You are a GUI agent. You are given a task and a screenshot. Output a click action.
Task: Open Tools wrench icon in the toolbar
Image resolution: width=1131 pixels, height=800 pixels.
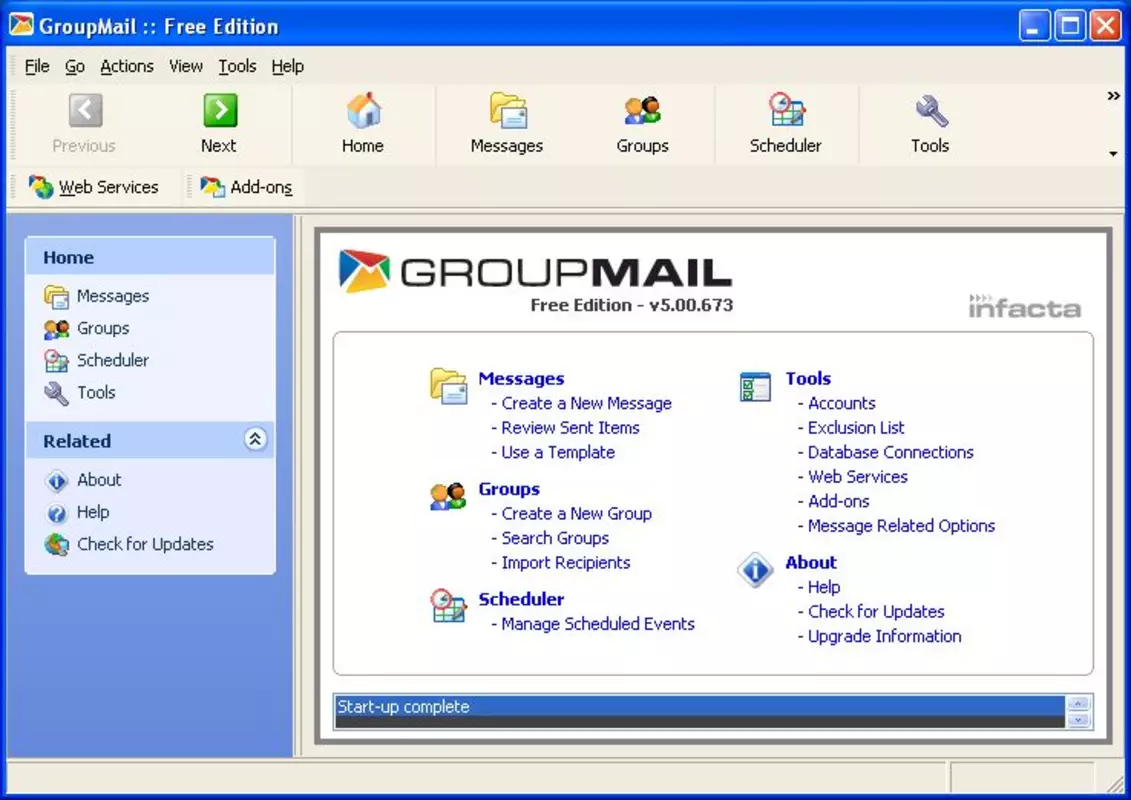point(930,110)
